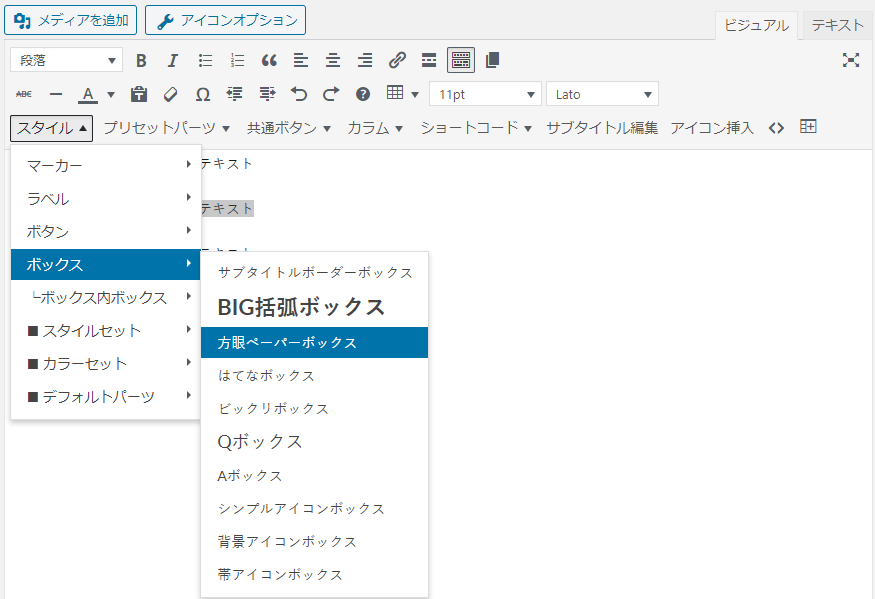Switch to the テキスト editor tab
The image size is (875, 599).
coord(837,25)
